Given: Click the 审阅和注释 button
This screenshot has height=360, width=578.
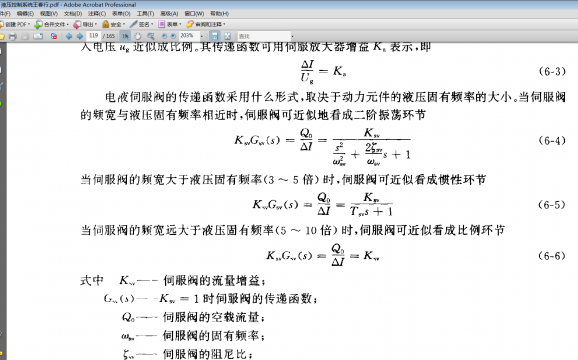Looking at the screenshot, I should tap(205, 24).
